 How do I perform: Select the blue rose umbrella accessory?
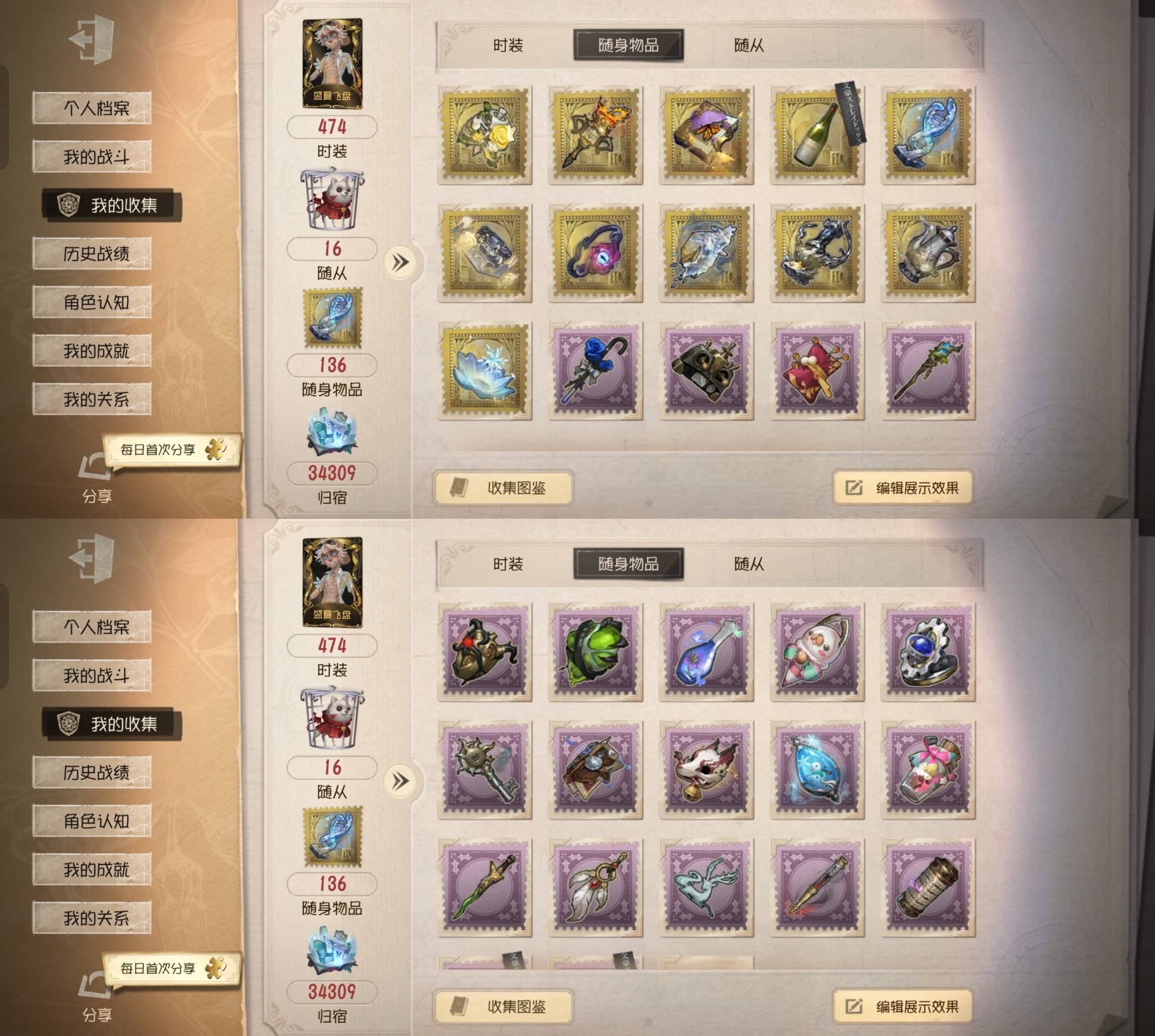point(595,371)
